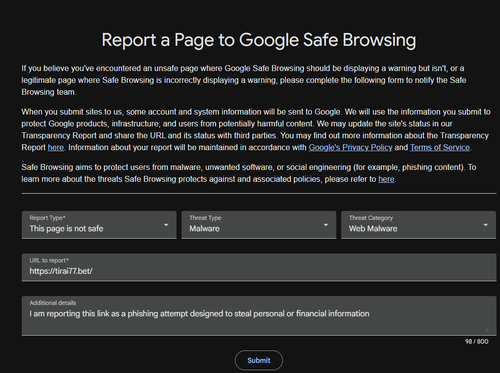Open the Threat Type dropdown
This screenshot has height=373, width=500.
(259, 225)
